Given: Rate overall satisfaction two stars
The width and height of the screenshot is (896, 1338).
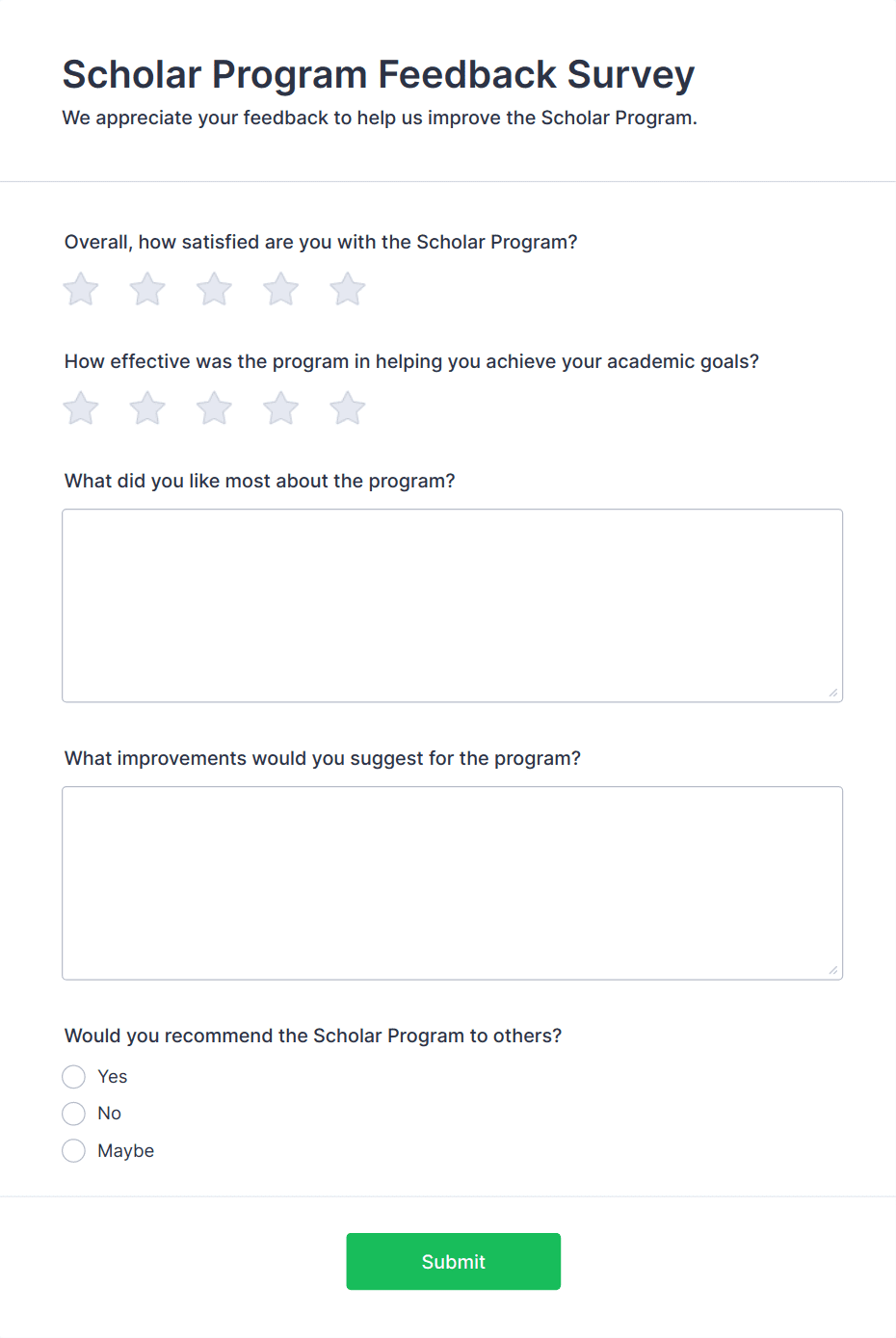Looking at the screenshot, I should pos(147,289).
